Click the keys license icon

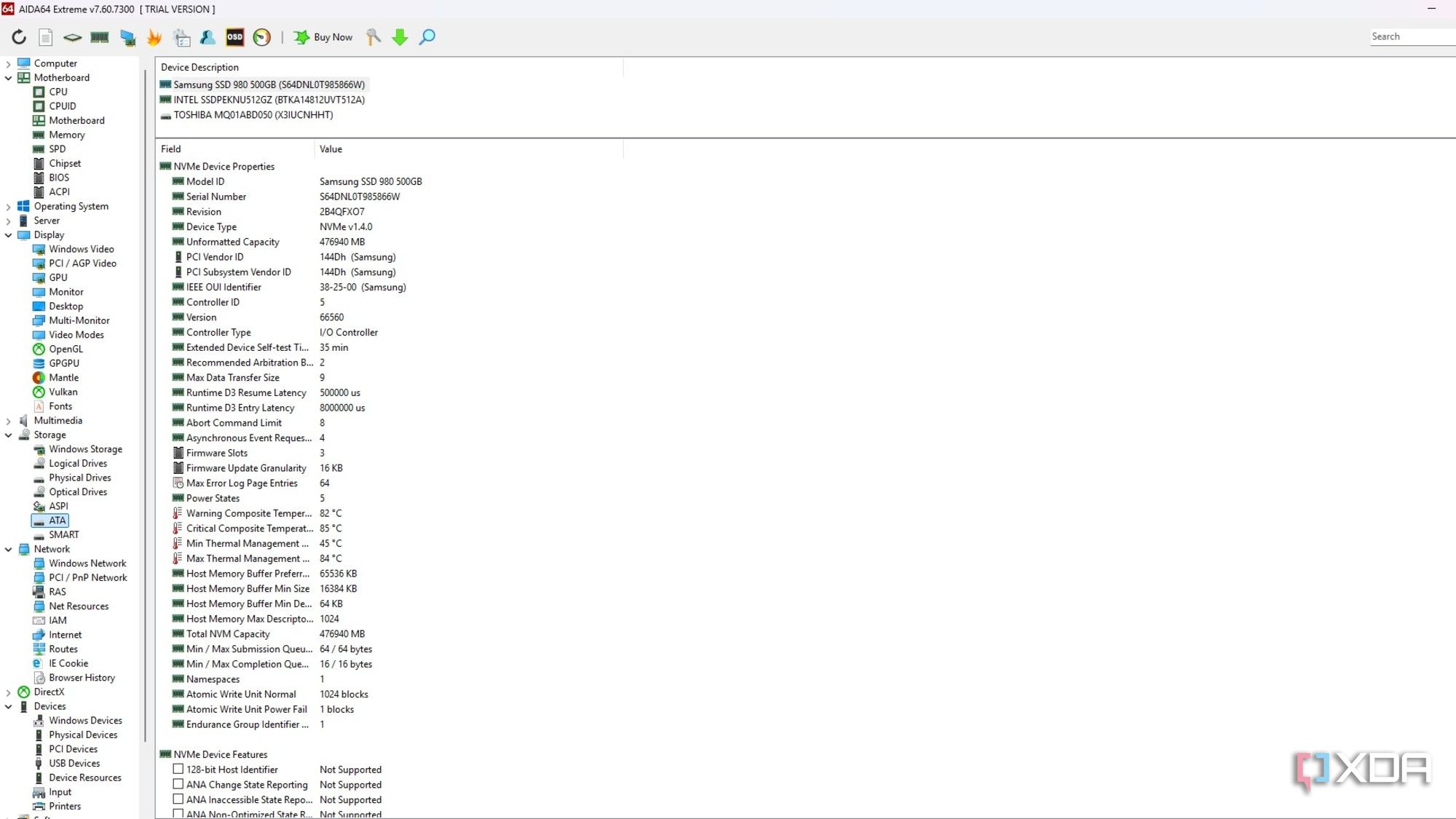tap(373, 37)
